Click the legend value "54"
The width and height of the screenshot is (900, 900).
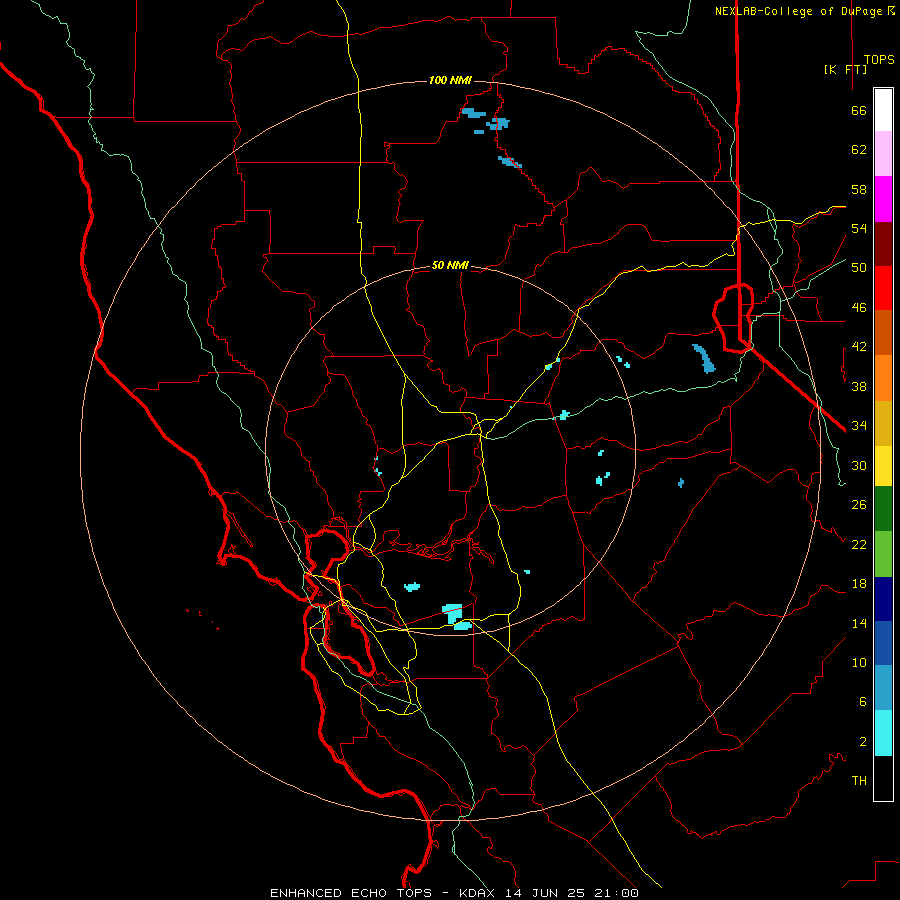[x=859, y=228]
